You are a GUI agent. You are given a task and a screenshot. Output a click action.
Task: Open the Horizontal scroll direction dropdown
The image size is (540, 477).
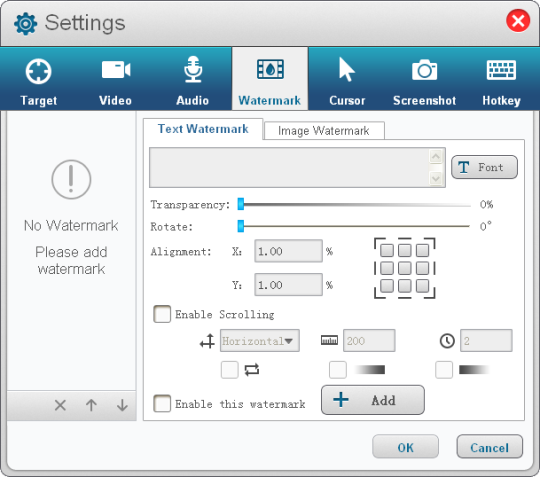pyautogui.click(x=260, y=341)
